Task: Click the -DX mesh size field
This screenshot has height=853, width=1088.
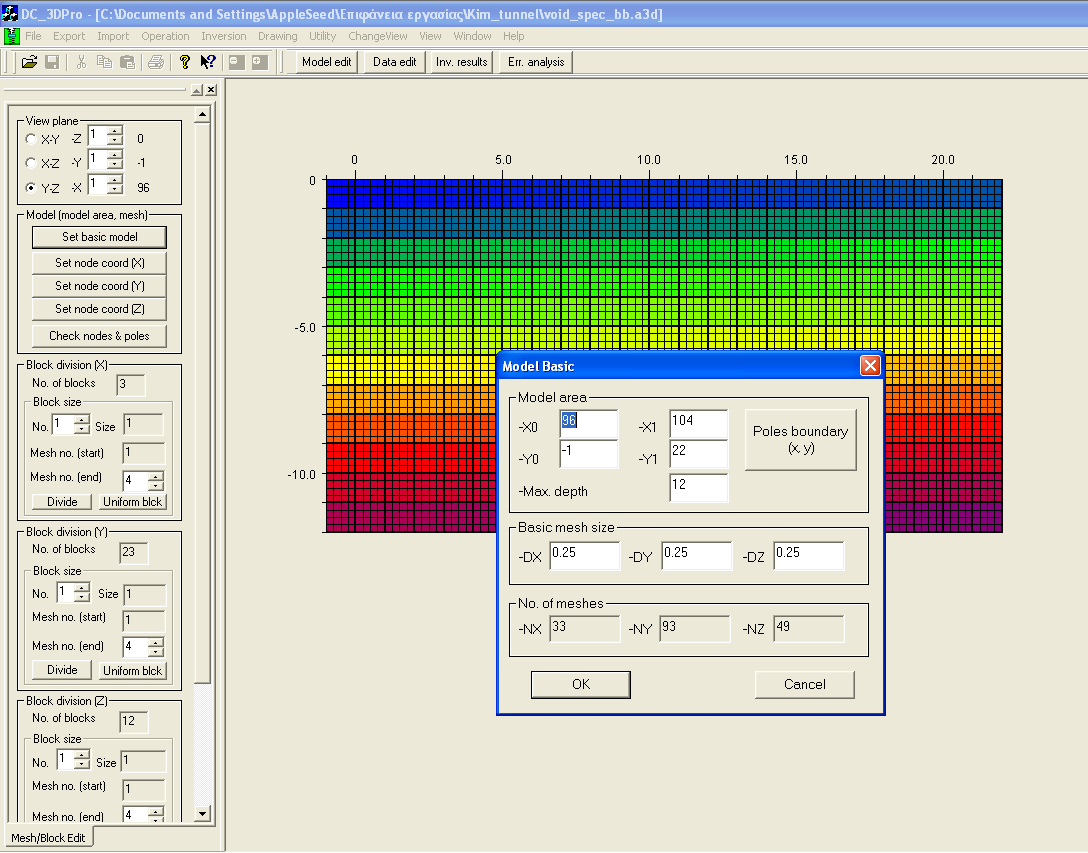Action: click(x=584, y=556)
